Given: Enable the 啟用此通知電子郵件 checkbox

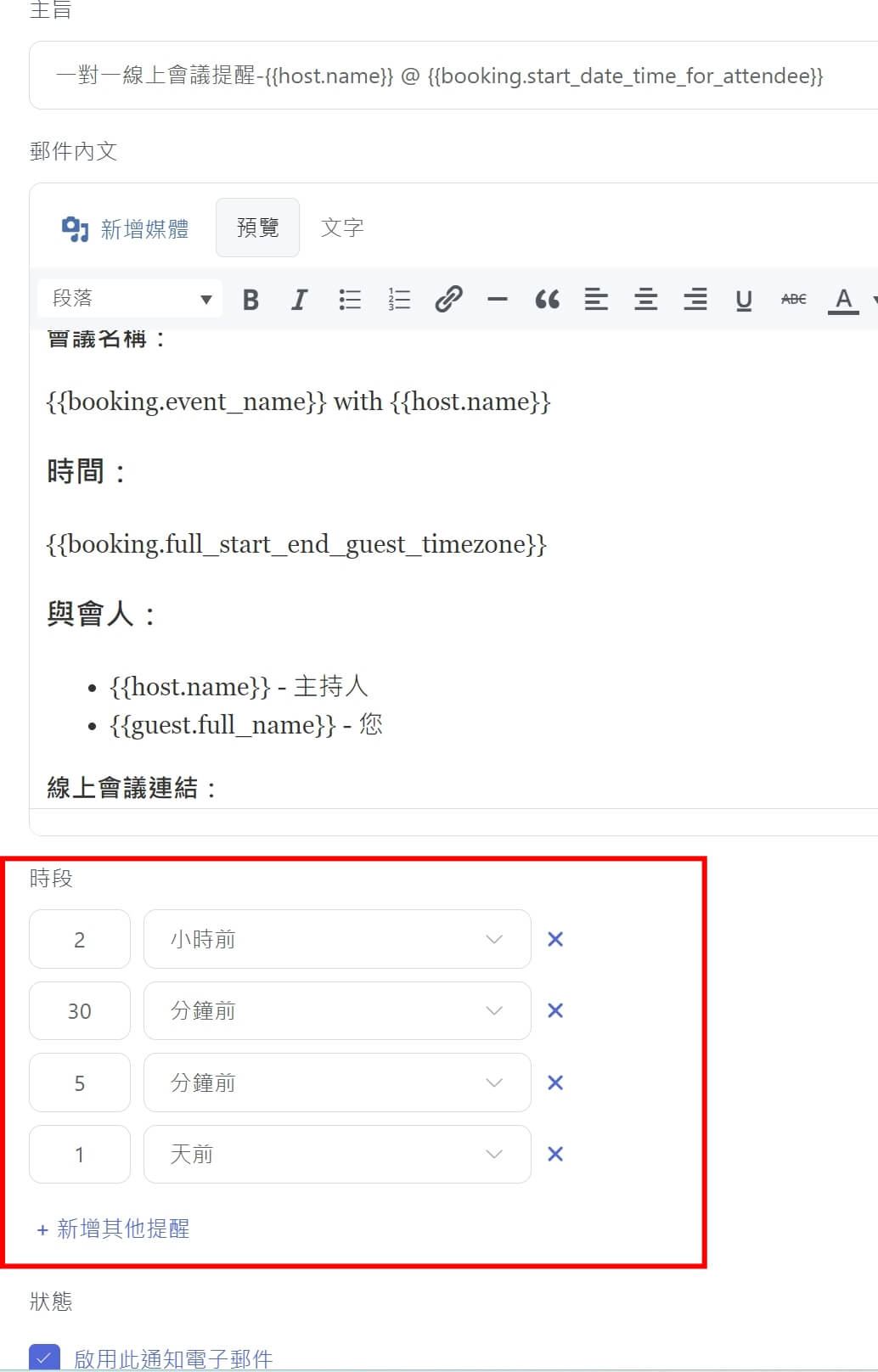Looking at the screenshot, I should [x=44, y=1358].
